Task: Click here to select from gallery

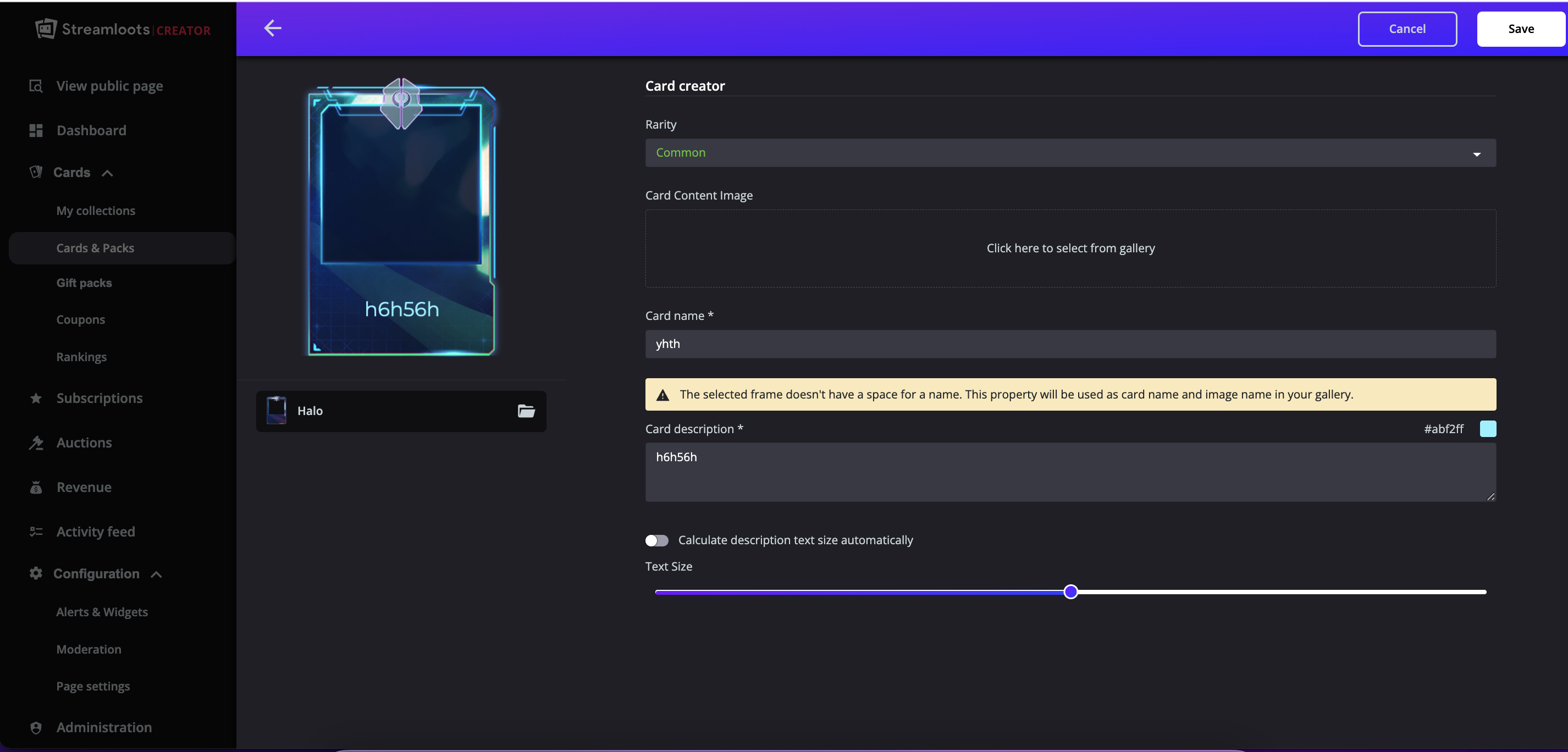Action: coord(1070,248)
